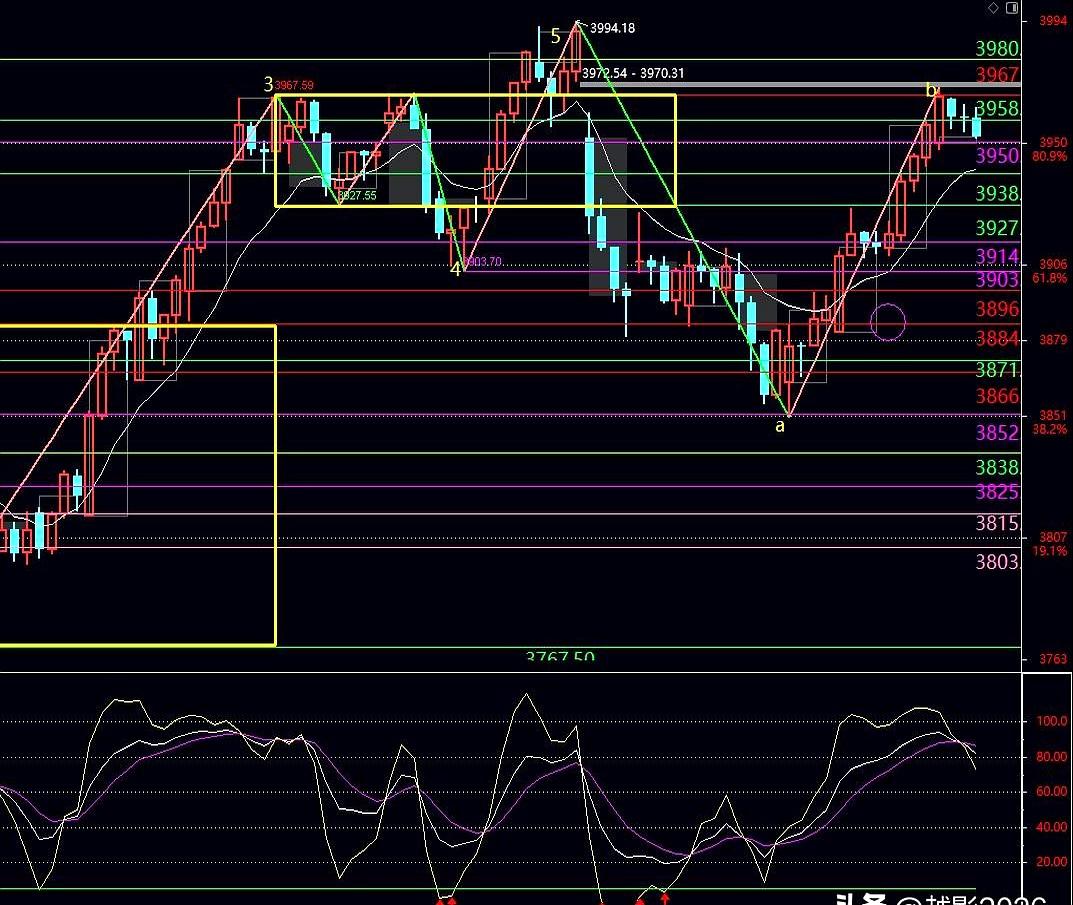
Task: Select the green 3927 level label
Action: pyautogui.click(x=998, y=228)
